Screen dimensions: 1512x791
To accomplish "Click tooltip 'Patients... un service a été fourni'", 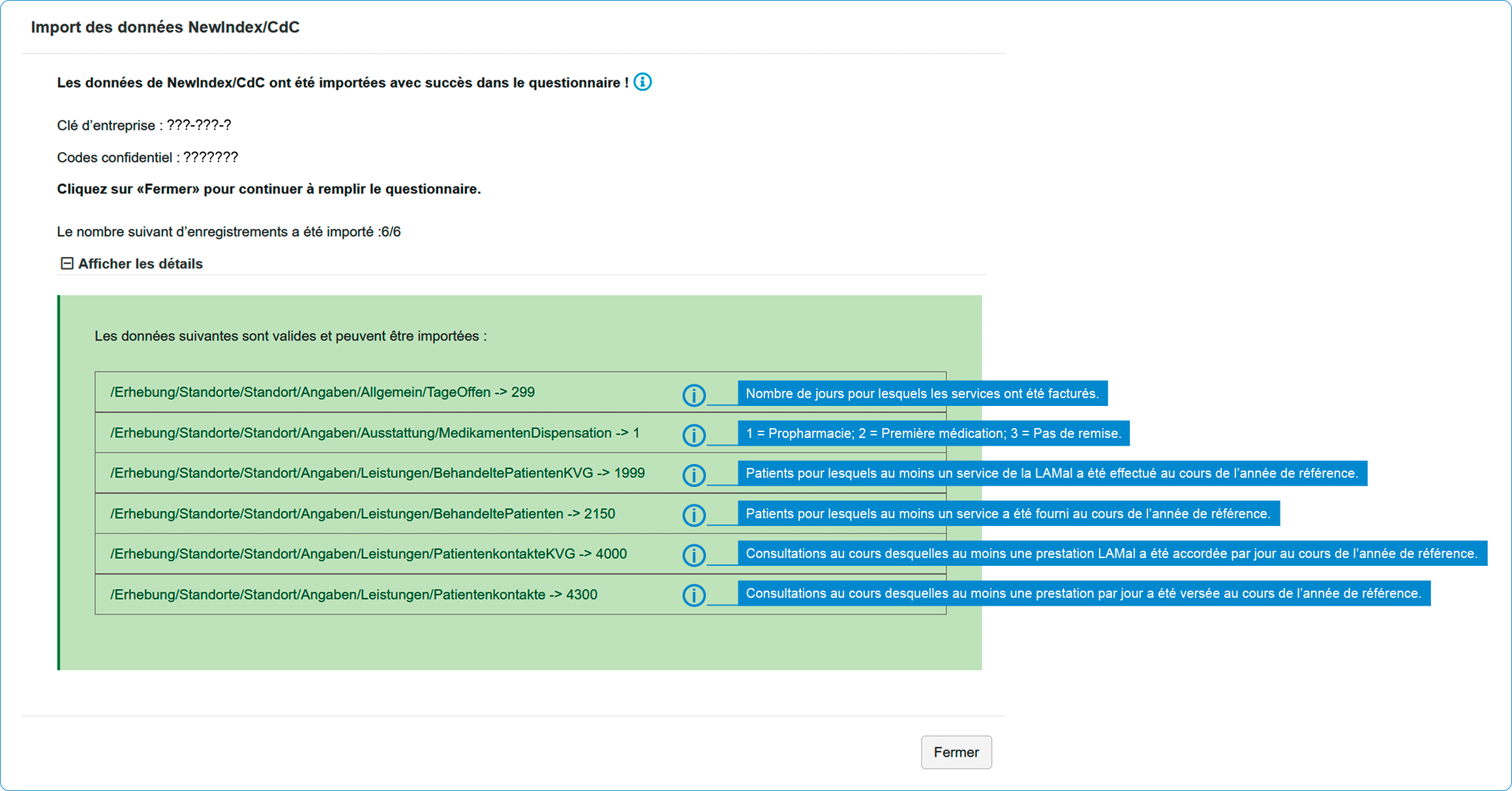I will (x=1008, y=514).
